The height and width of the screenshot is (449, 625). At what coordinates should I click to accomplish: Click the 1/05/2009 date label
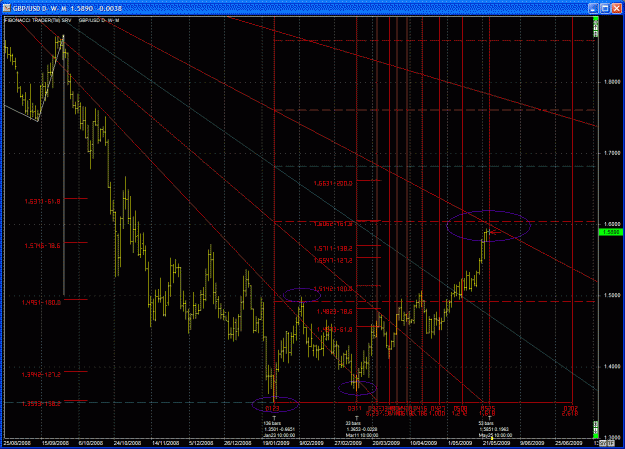click(x=460, y=443)
